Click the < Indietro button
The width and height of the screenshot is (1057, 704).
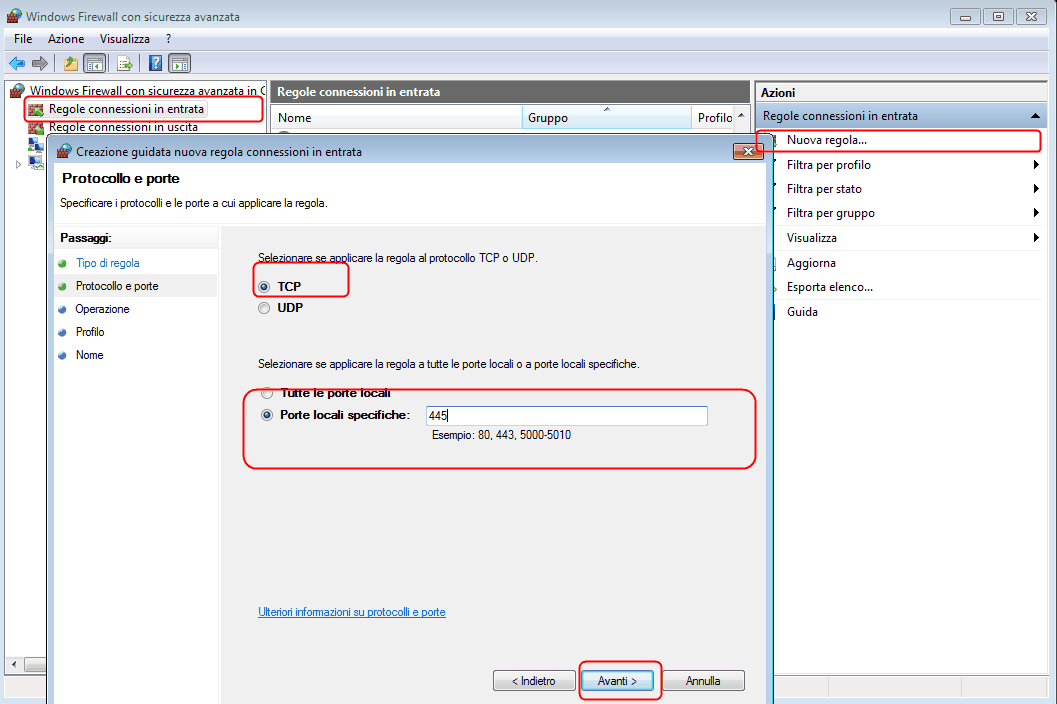(x=534, y=681)
